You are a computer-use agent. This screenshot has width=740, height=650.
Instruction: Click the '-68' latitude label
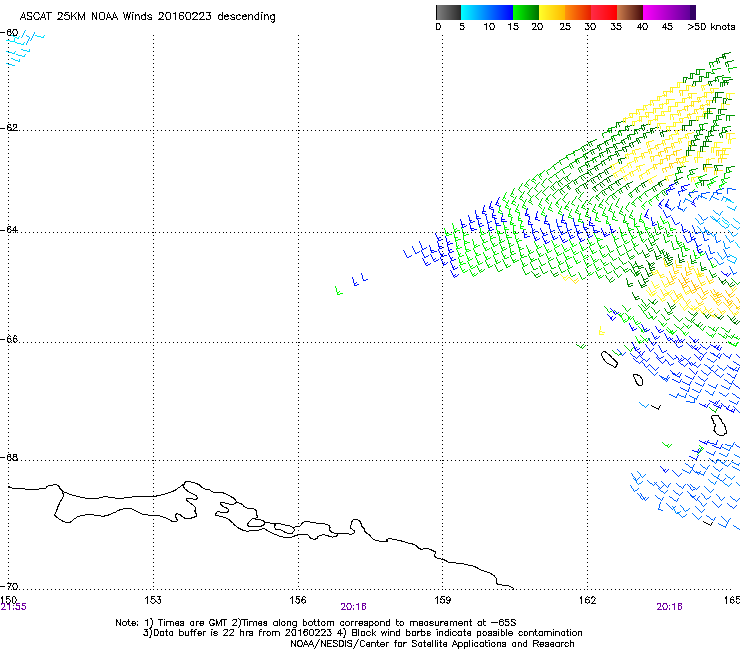[9, 457]
